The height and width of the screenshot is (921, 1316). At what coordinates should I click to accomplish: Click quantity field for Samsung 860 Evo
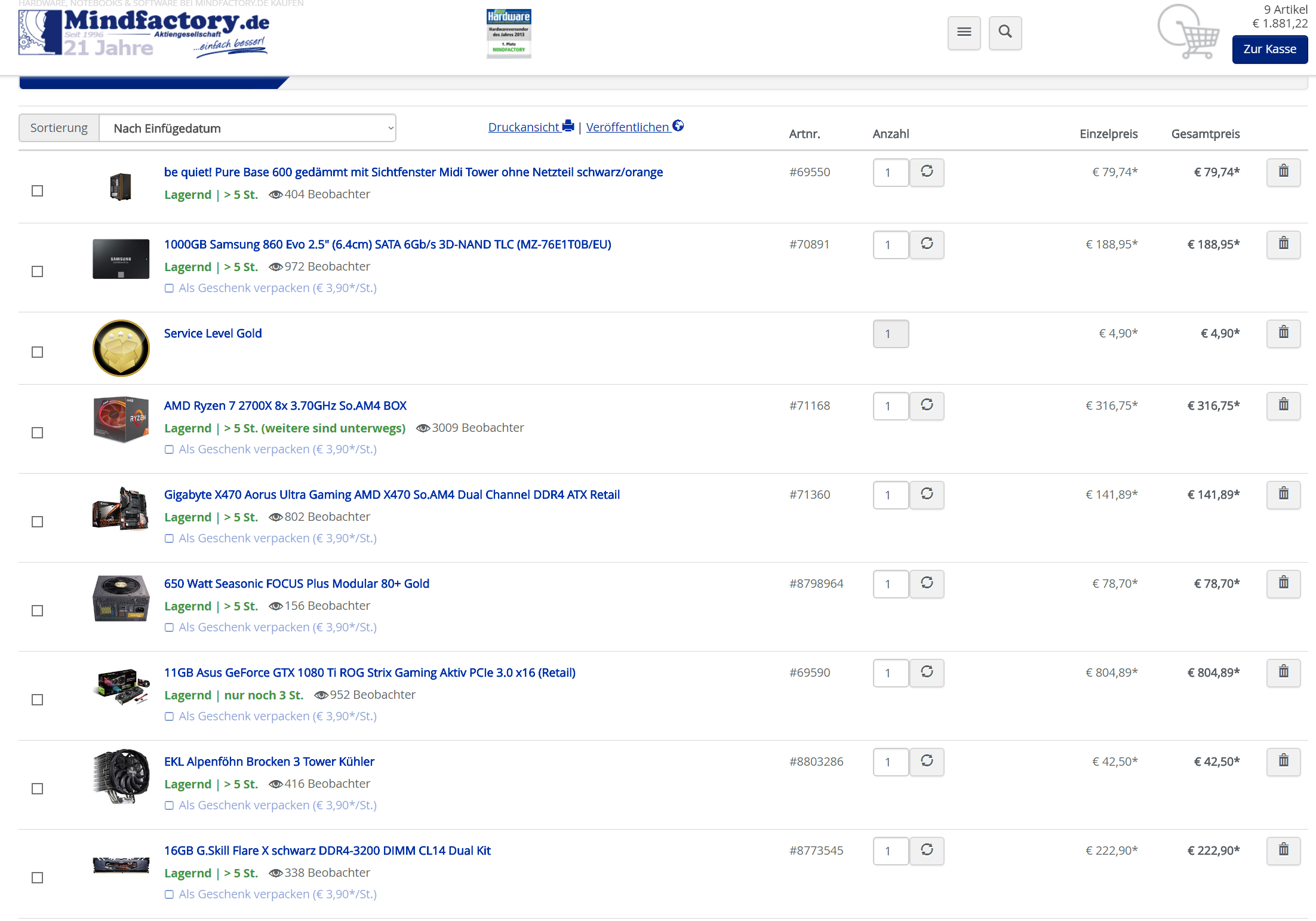tap(890, 245)
